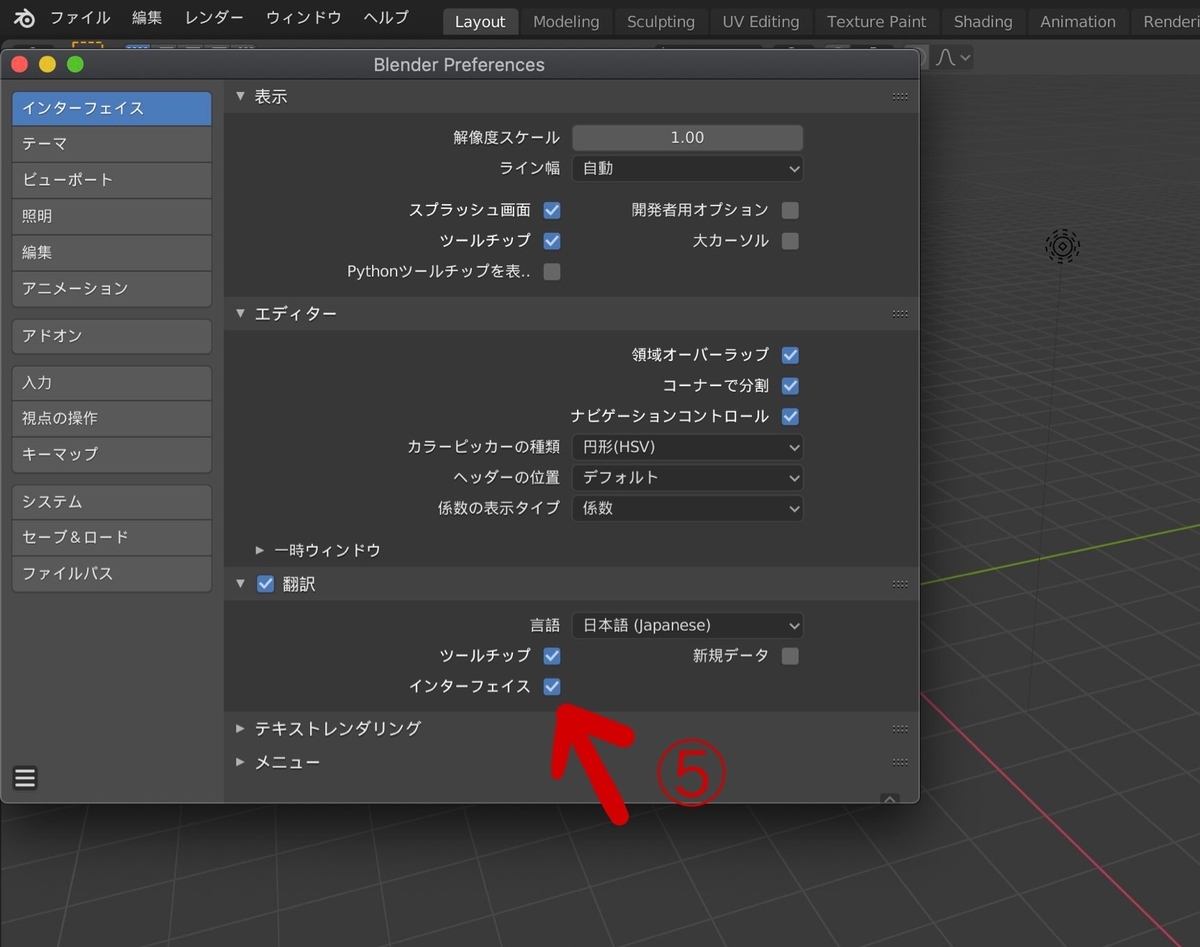The image size is (1200, 947).
Task: Click the テキストレンダリング panel drag-grip icon
Action: tap(900, 729)
